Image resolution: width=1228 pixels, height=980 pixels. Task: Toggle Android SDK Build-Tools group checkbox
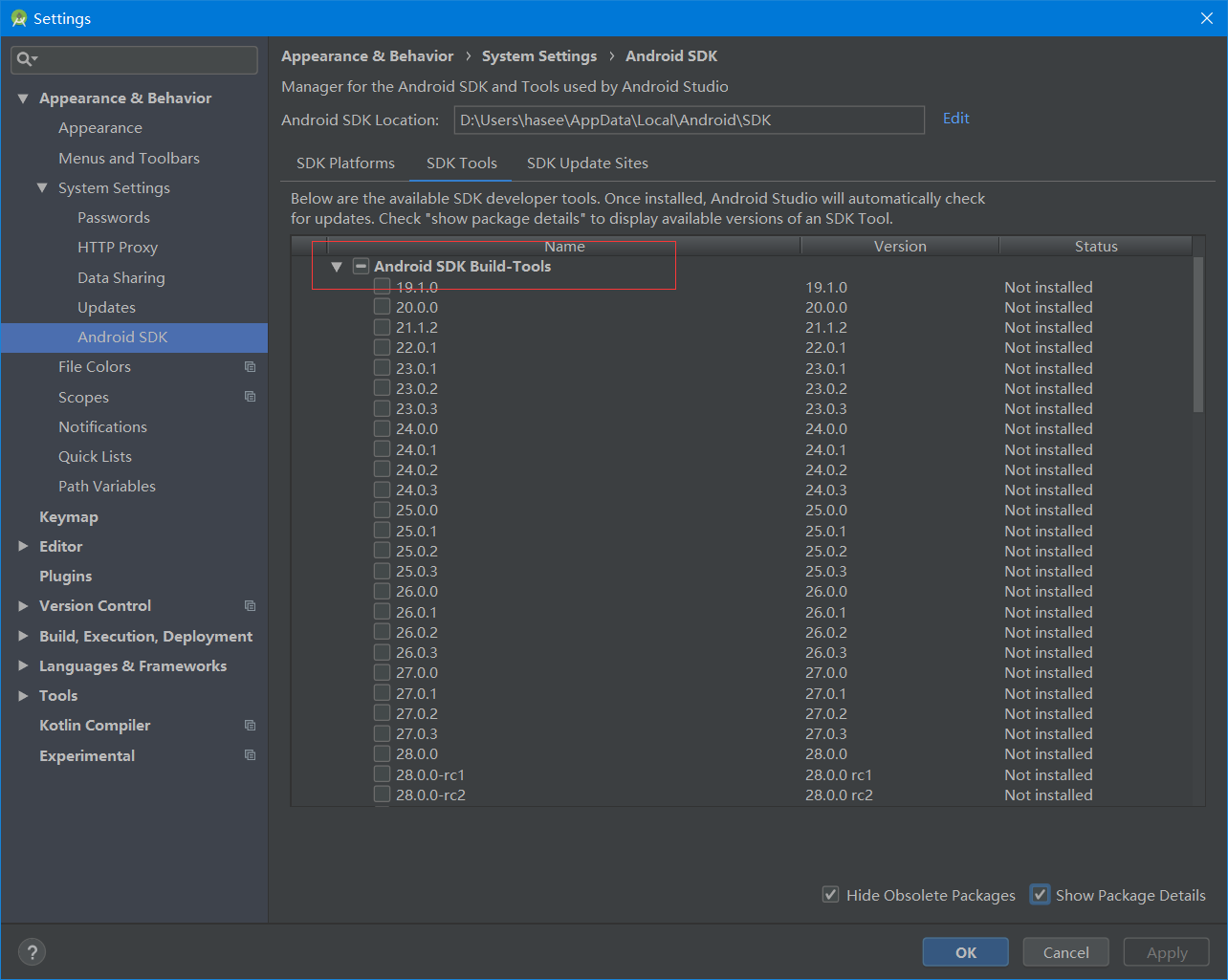361,267
